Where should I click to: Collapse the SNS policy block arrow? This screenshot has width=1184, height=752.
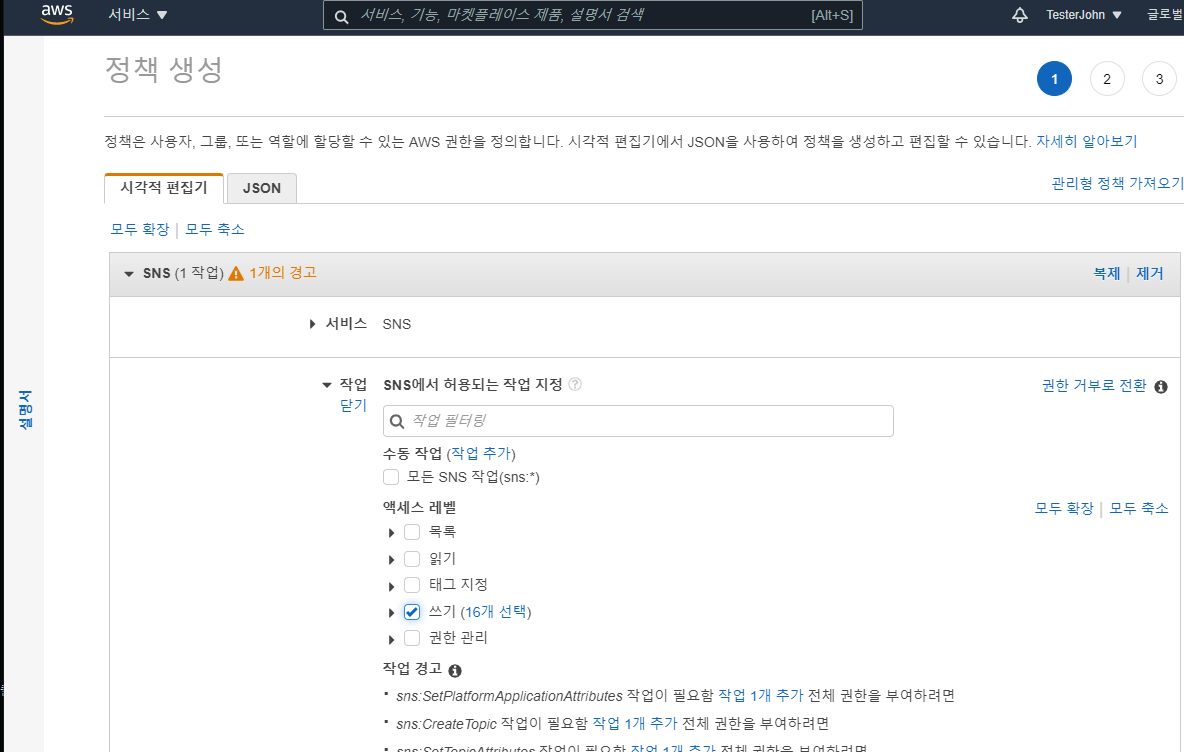coord(128,273)
